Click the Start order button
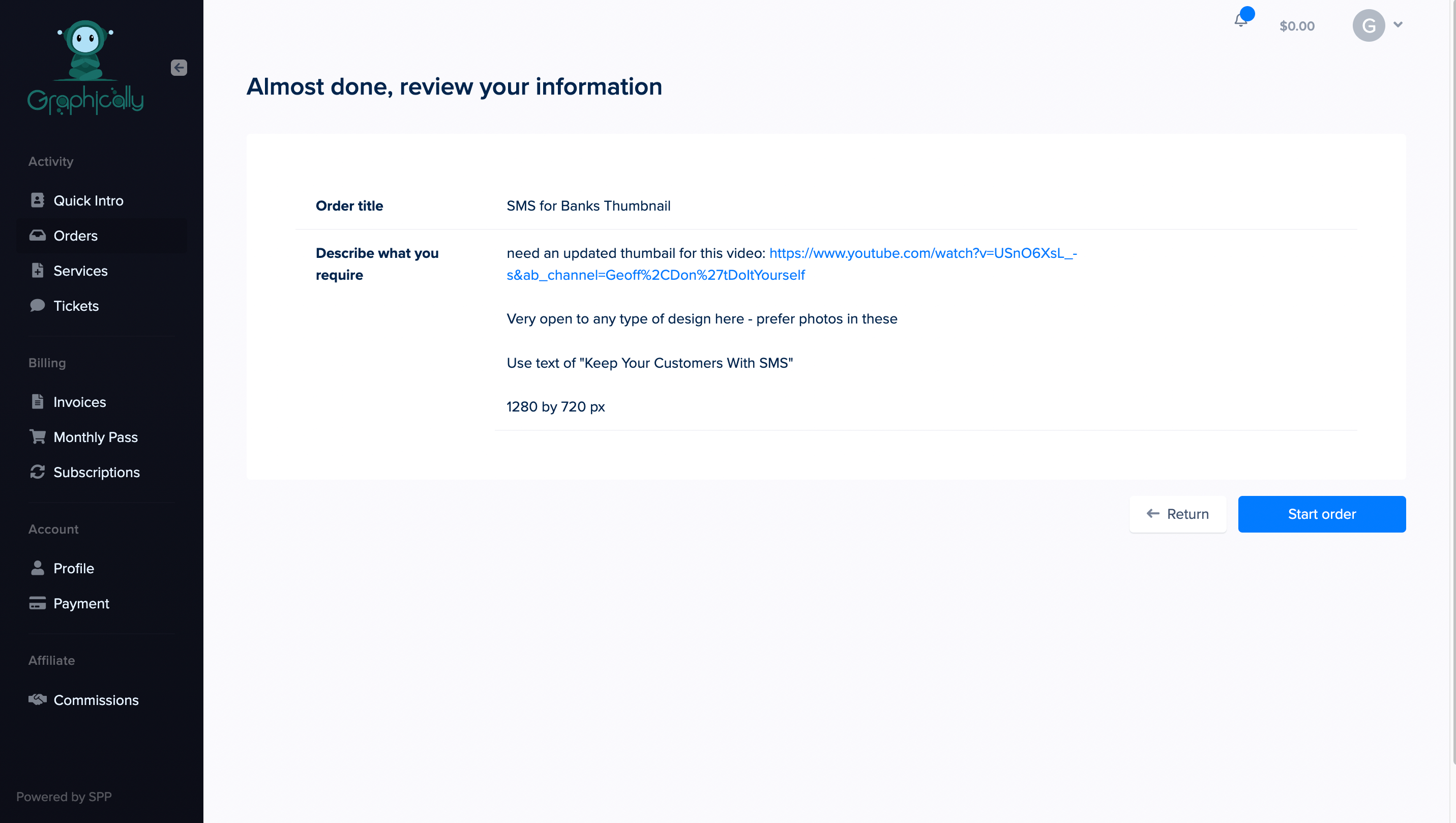 click(x=1321, y=513)
